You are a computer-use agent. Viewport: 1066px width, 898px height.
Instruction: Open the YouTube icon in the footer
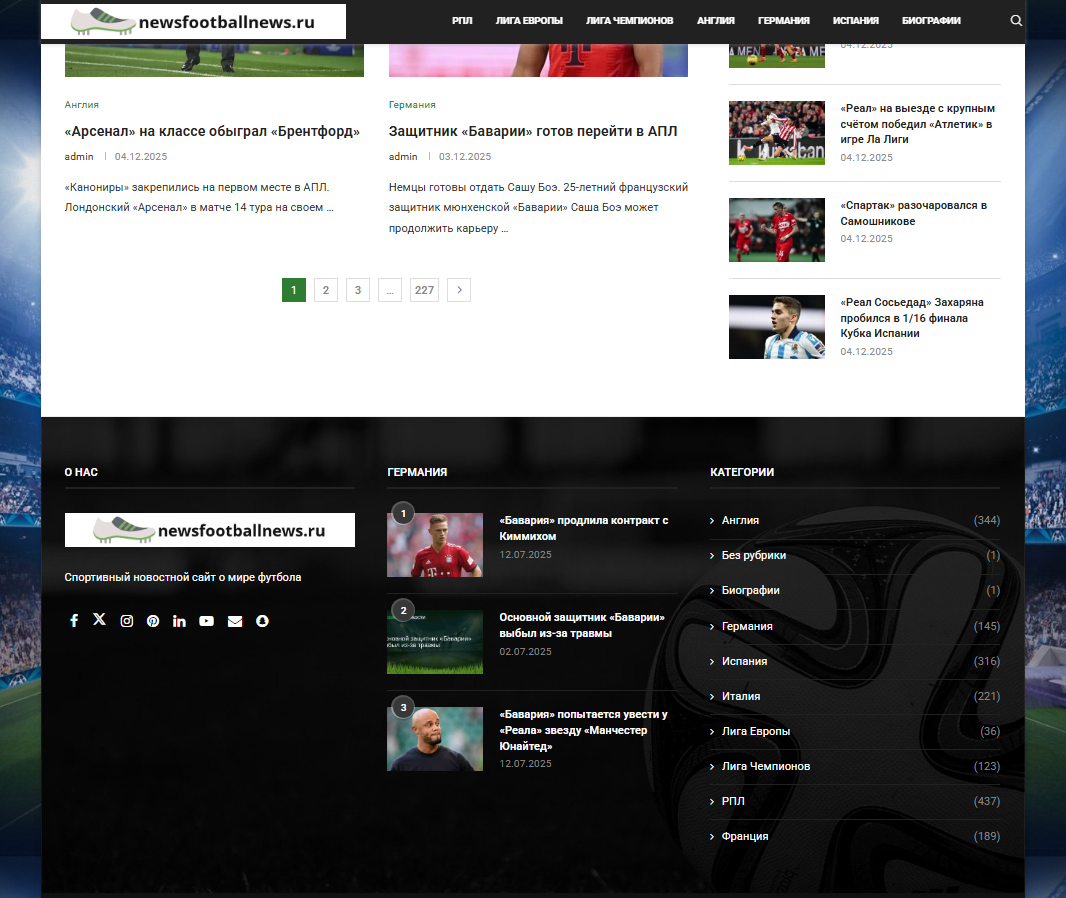[x=207, y=621]
